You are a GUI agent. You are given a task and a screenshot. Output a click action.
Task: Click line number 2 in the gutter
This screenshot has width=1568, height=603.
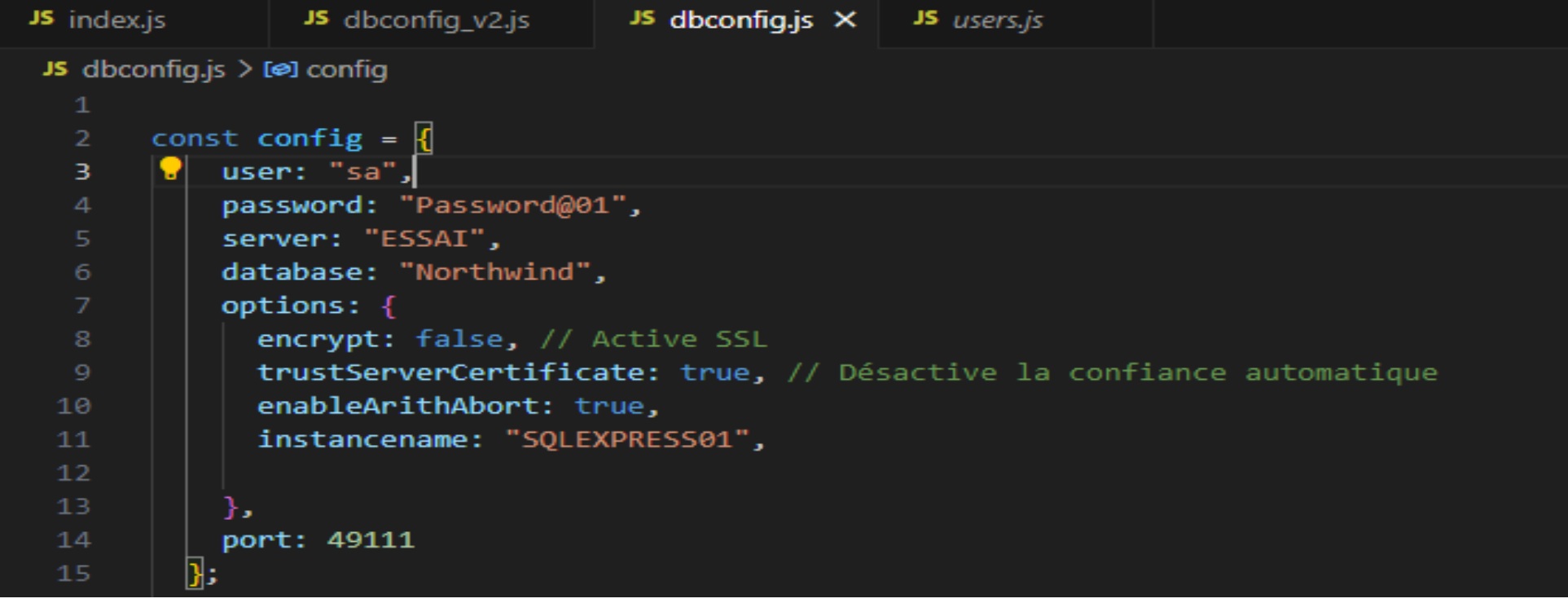82,139
